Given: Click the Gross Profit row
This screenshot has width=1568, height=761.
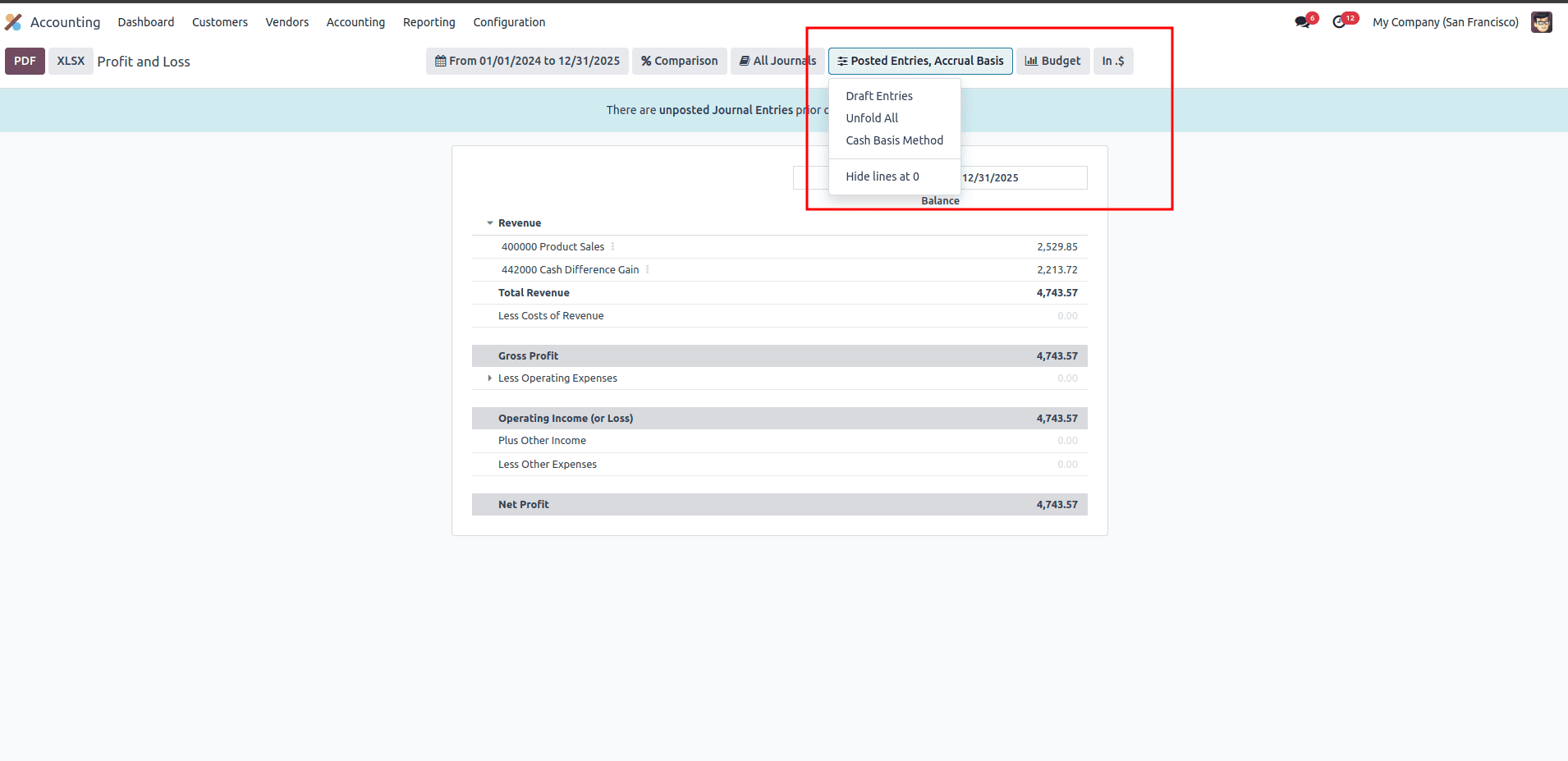Looking at the screenshot, I should [x=780, y=355].
